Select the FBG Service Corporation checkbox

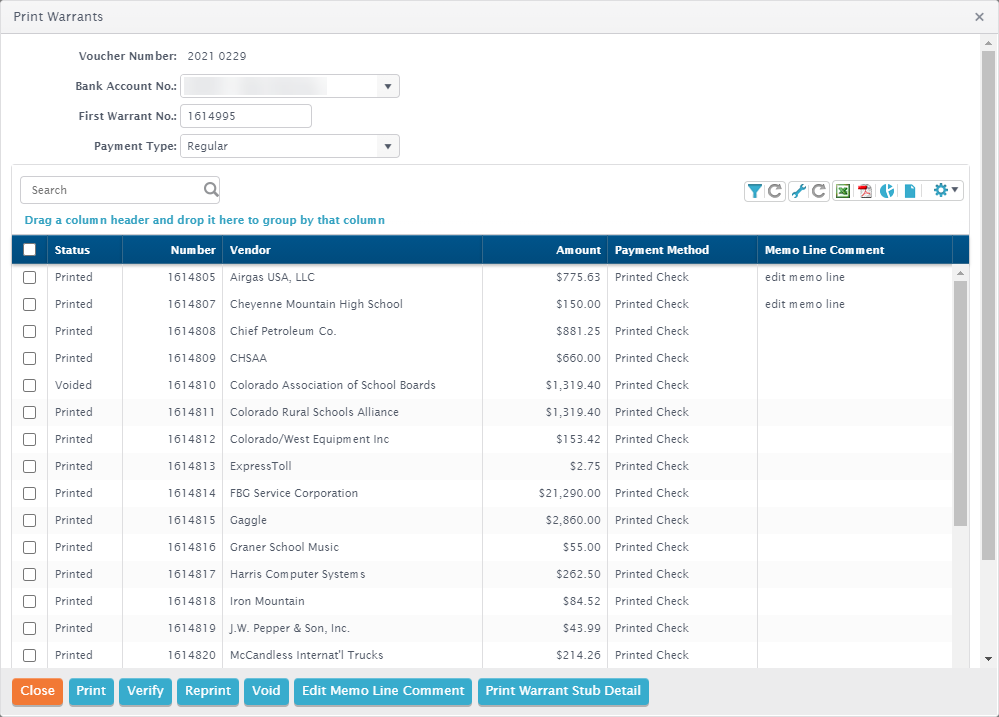[x=29, y=493]
